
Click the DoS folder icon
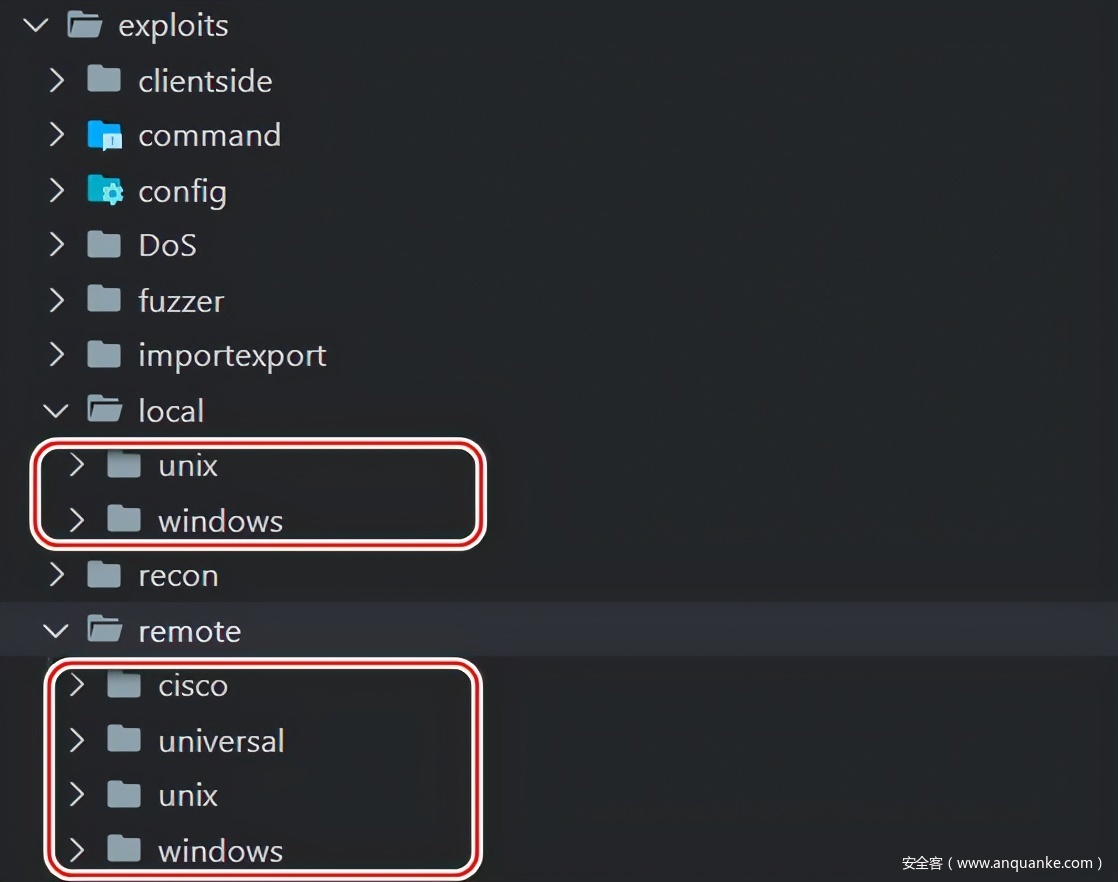pyautogui.click(x=104, y=245)
